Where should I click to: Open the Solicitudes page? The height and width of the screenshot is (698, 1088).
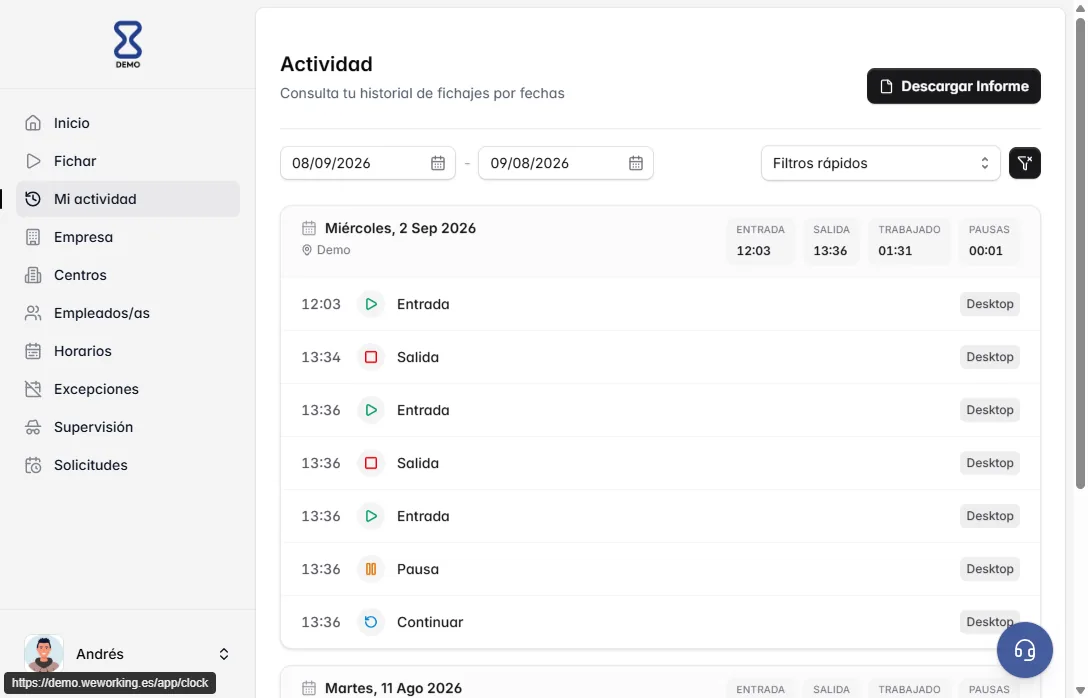pos(128,466)
